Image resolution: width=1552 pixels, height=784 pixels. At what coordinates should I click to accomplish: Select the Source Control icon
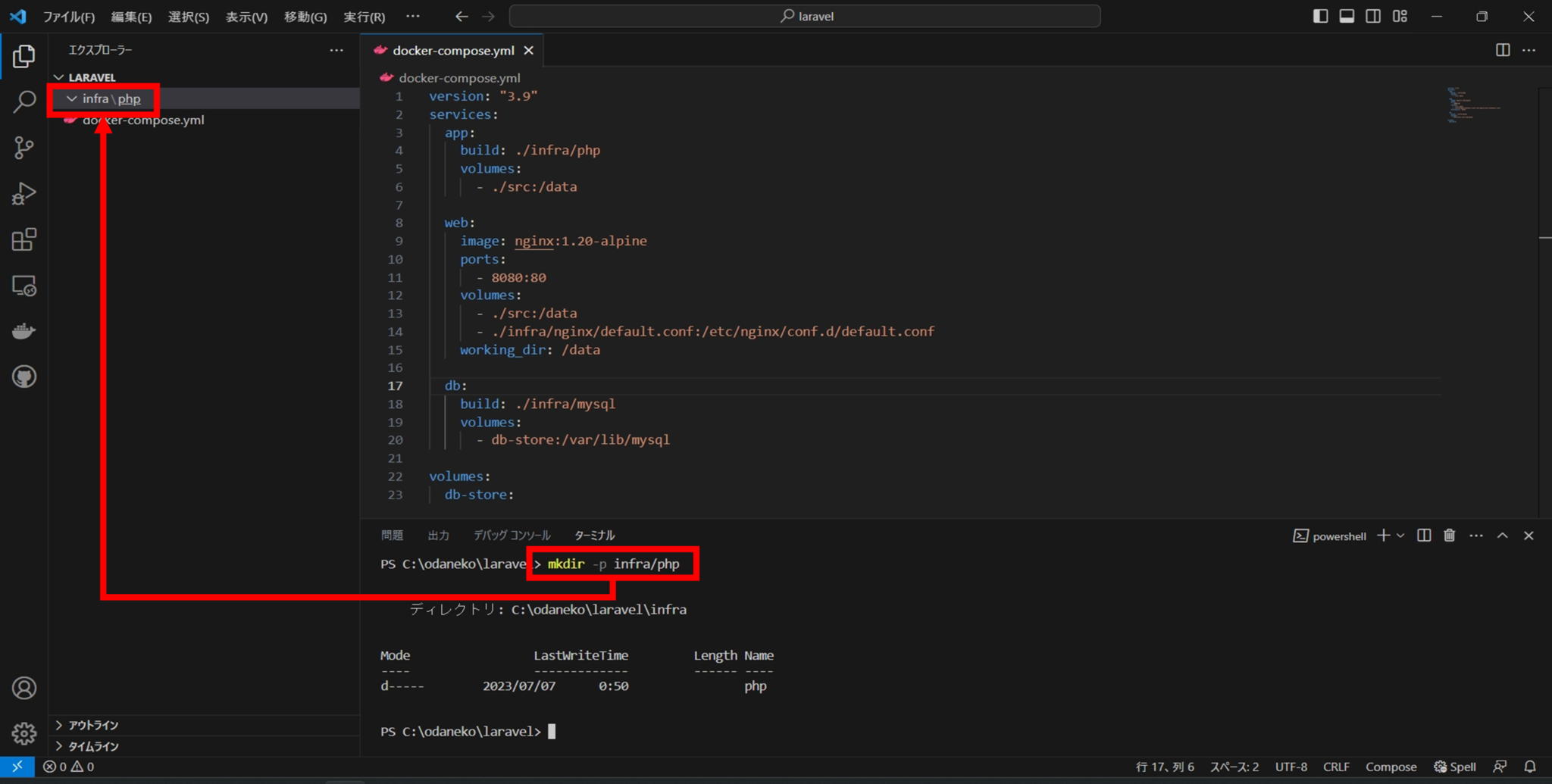[25, 148]
